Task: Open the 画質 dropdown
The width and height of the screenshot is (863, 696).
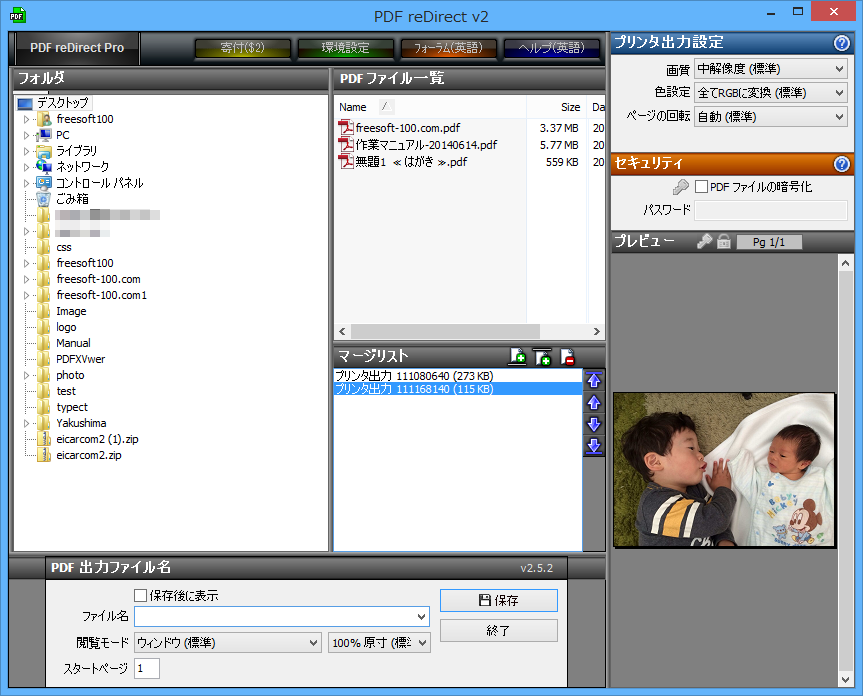Action: click(770, 69)
